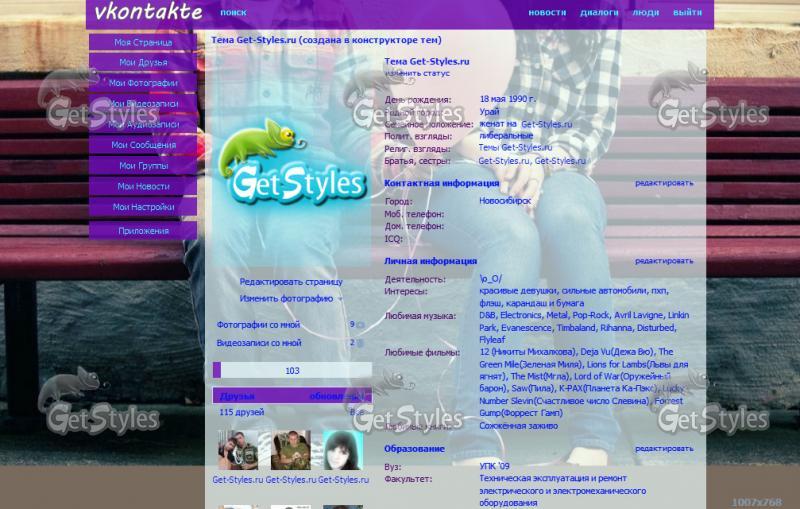Click the Темы Get-Styles.ru religion link
The width and height of the screenshot is (800, 509).
(x=515, y=148)
